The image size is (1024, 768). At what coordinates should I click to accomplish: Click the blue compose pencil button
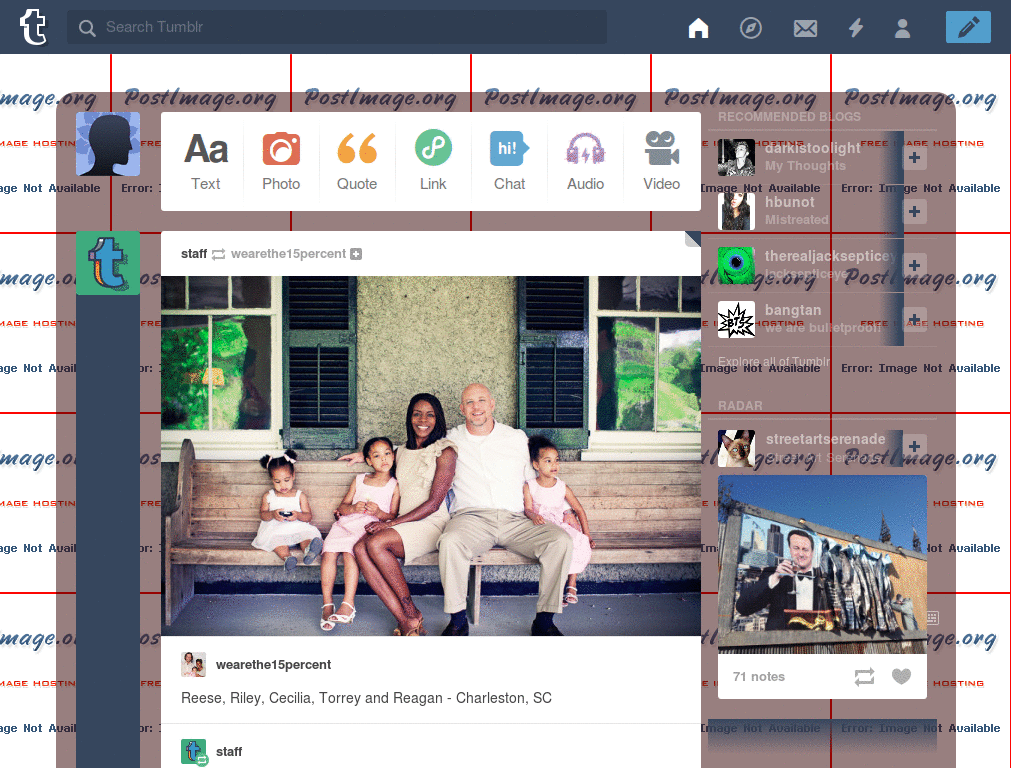[x=968, y=27]
